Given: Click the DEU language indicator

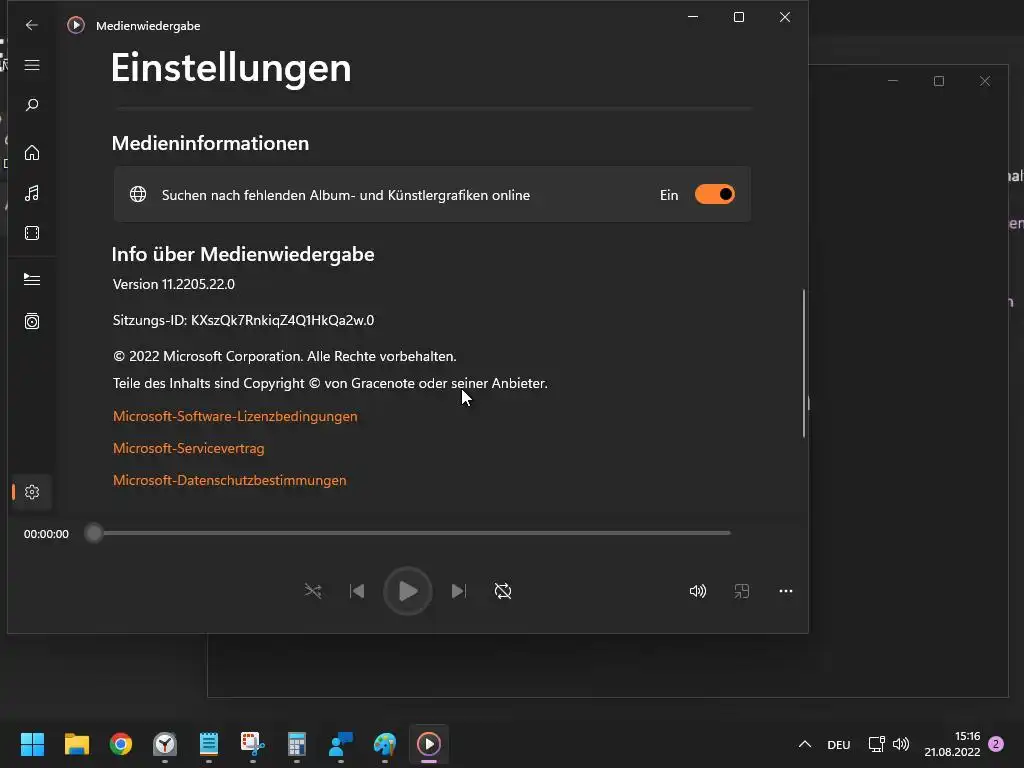Looking at the screenshot, I should pyautogui.click(x=839, y=744).
